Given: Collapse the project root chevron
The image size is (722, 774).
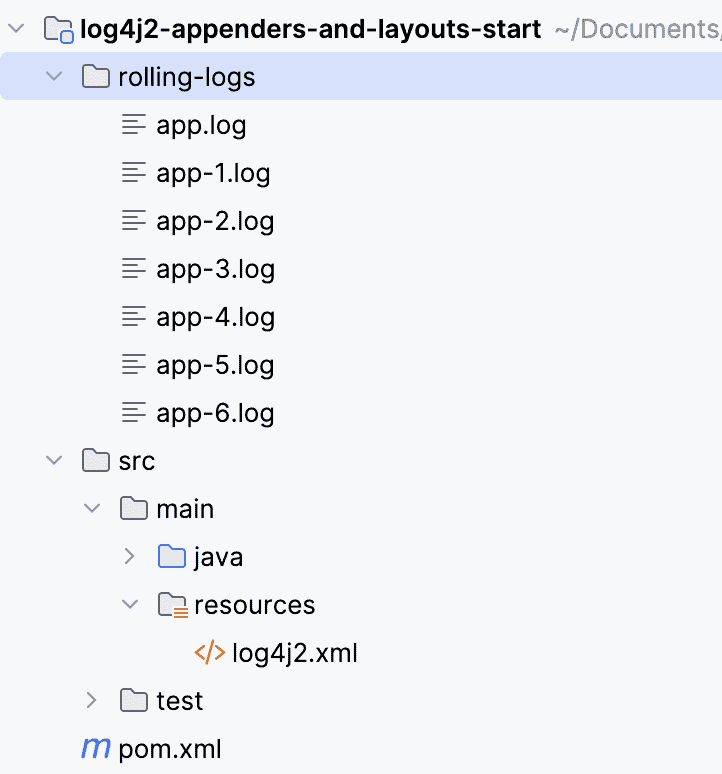Looking at the screenshot, I should click(x=16, y=29).
